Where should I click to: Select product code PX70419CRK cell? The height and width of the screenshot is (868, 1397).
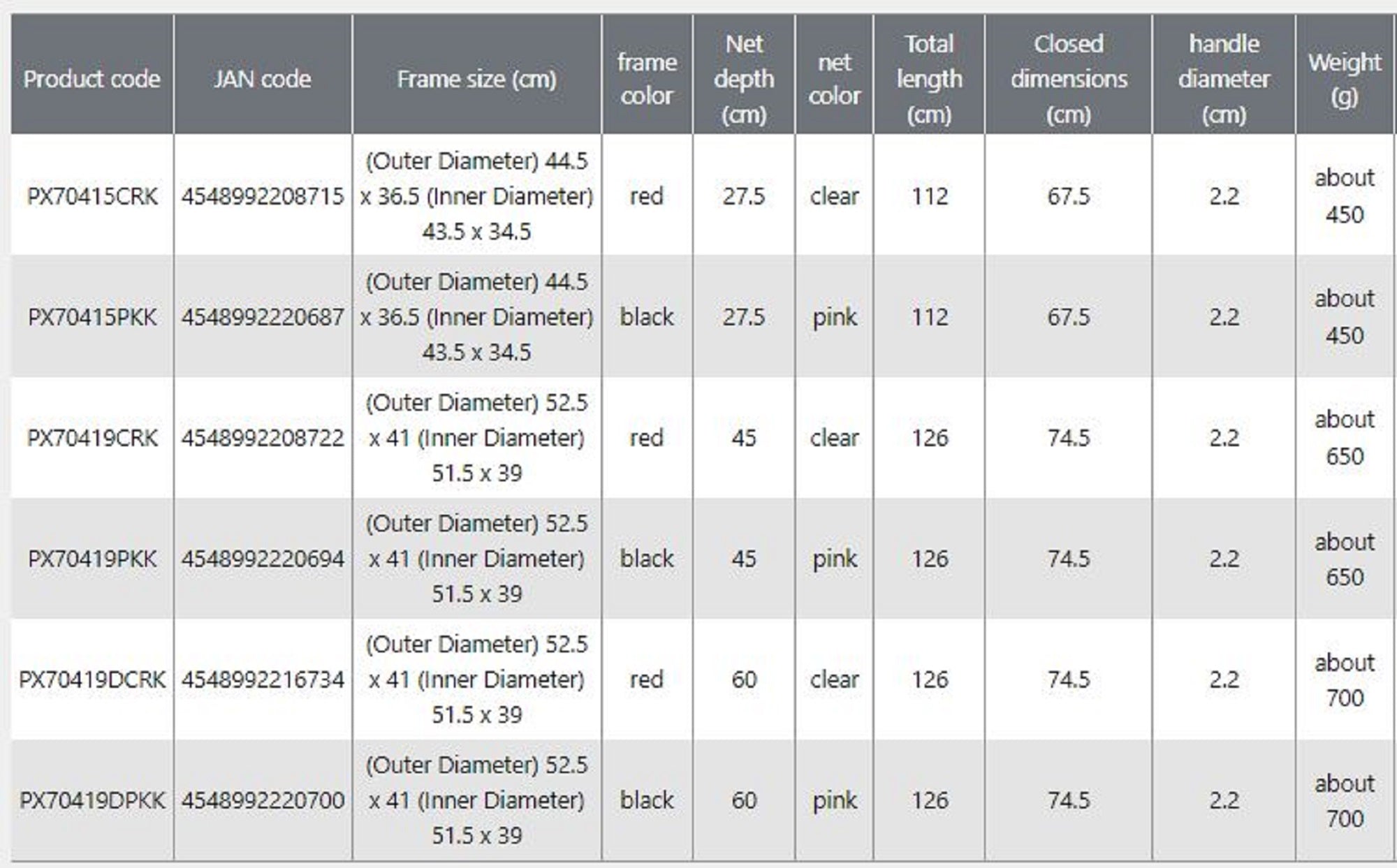92,438
